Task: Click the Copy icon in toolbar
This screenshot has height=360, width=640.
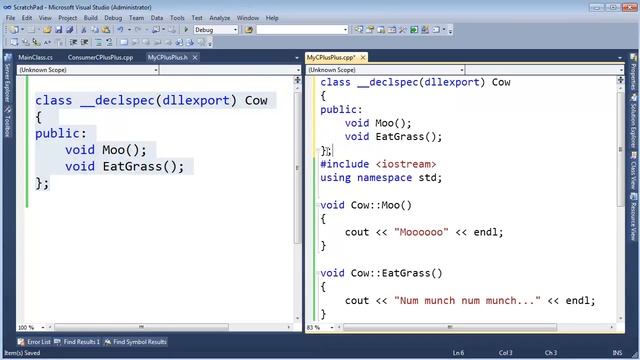Action: [95, 30]
